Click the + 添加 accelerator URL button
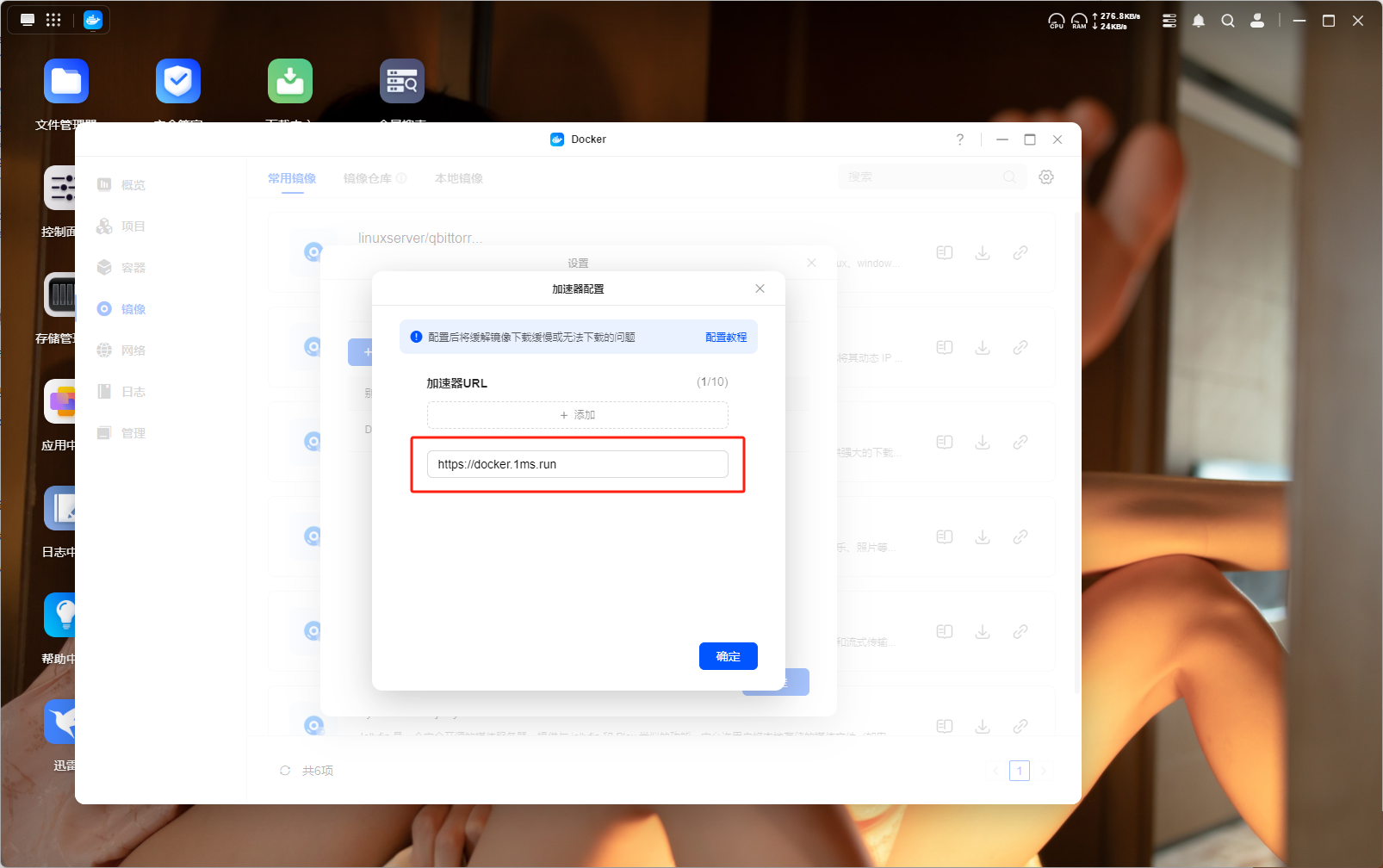This screenshot has height=868, width=1383. (x=578, y=415)
